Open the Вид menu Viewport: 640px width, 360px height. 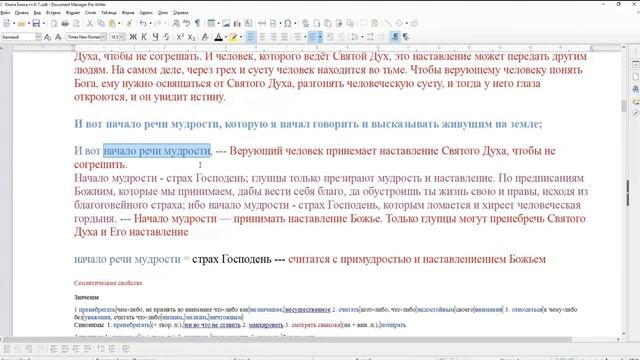point(37,13)
